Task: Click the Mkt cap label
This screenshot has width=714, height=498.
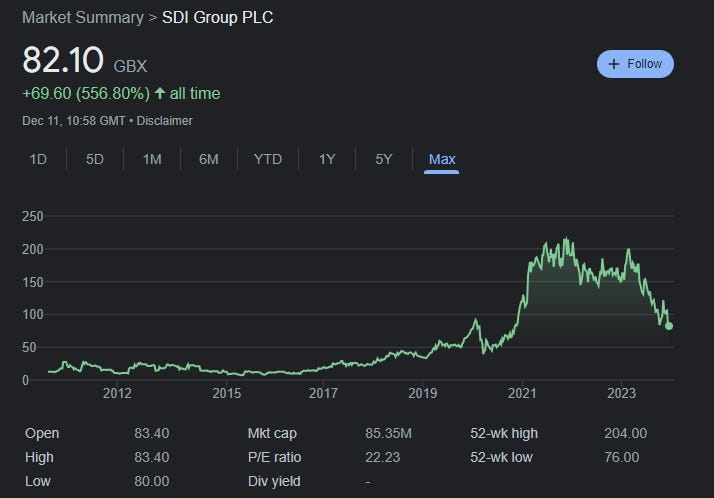Action: [x=272, y=433]
